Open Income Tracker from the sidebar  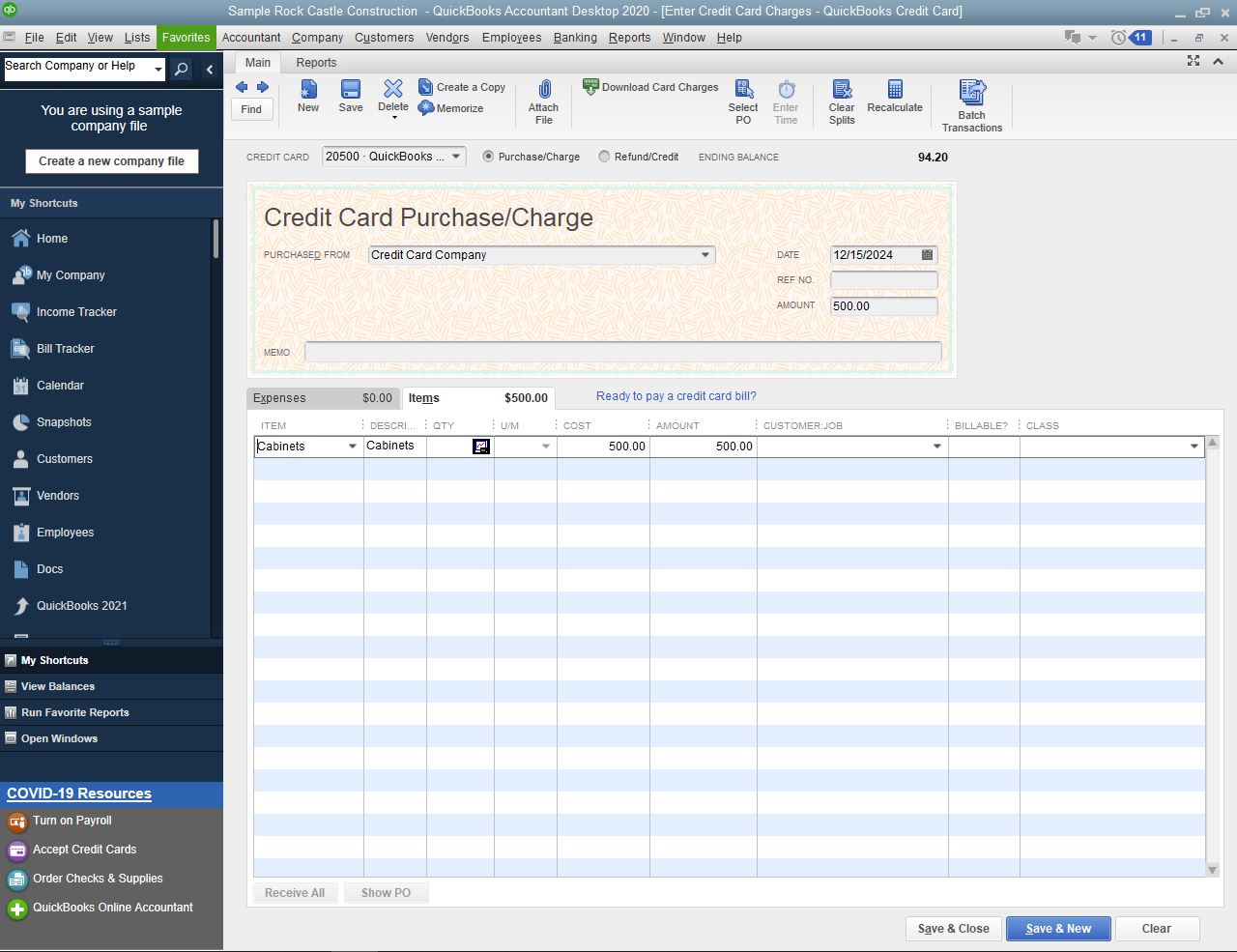tap(76, 312)
